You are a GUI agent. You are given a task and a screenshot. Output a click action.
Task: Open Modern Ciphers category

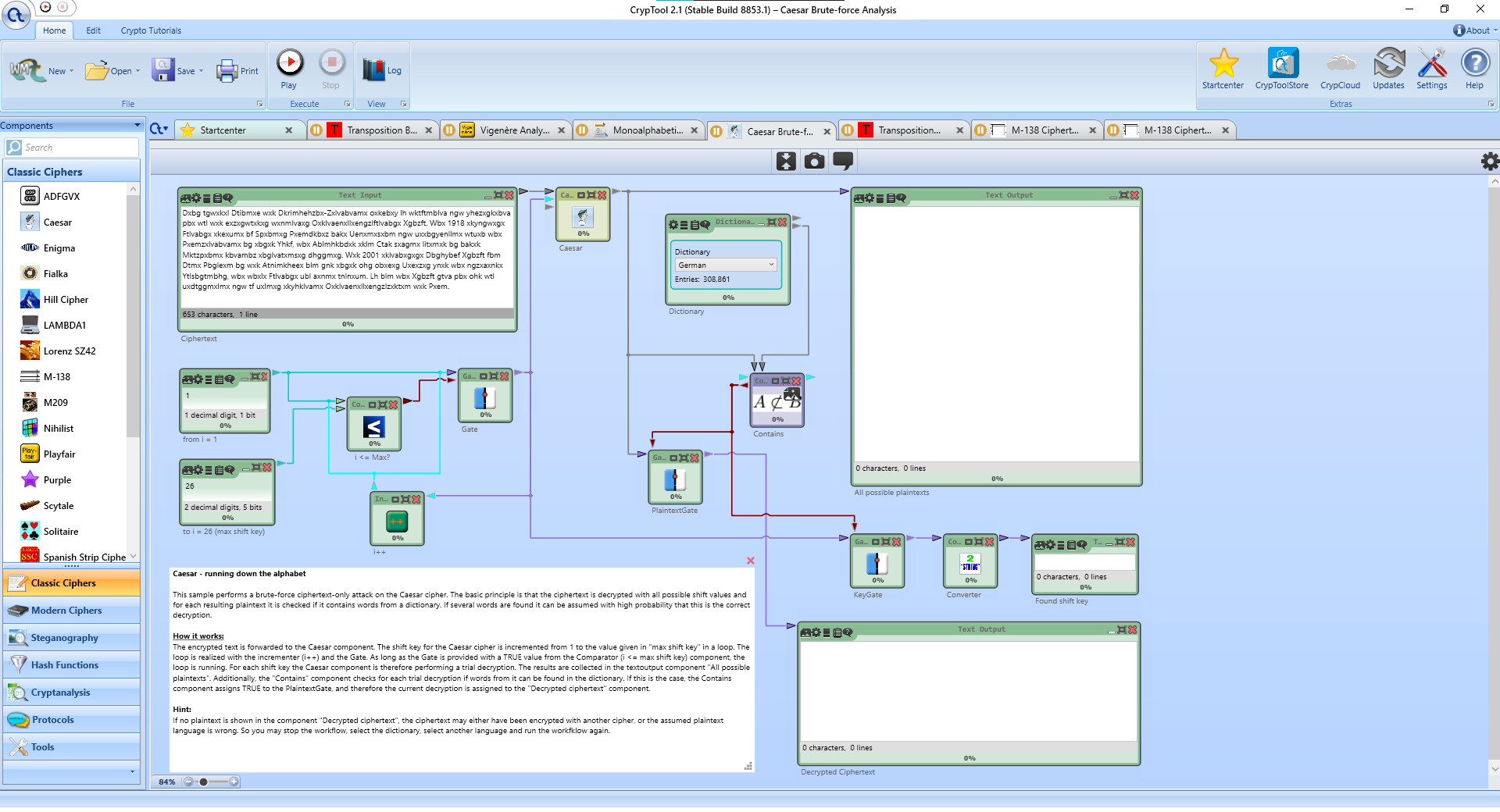point(71,611)
